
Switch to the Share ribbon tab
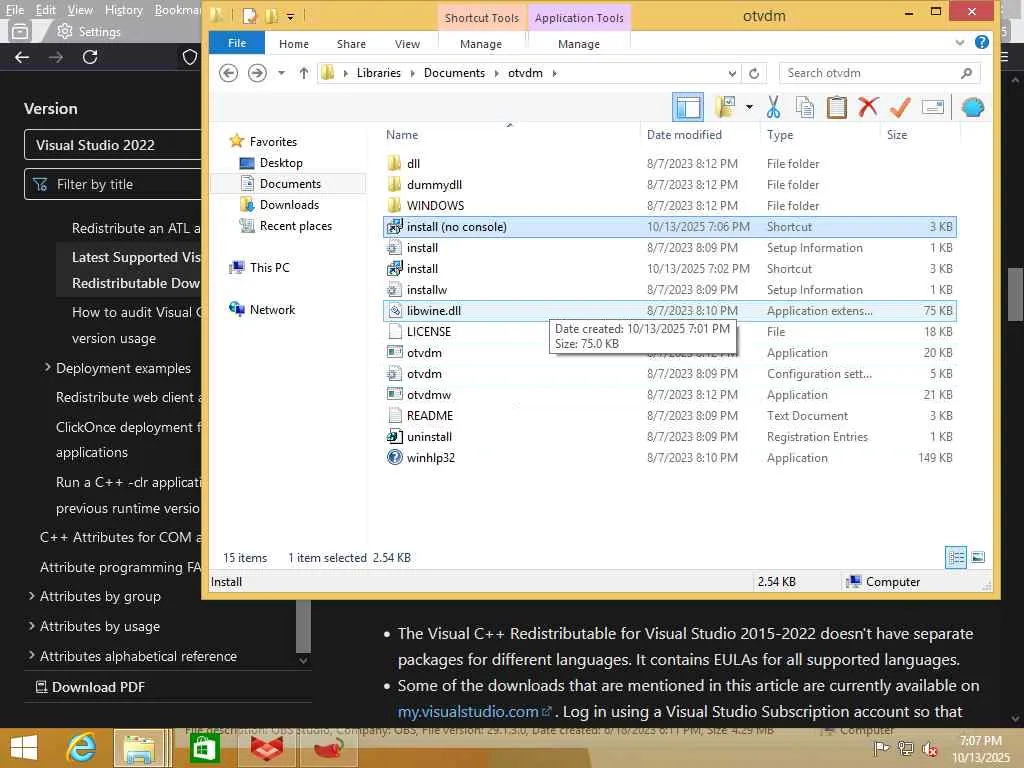point(351,44)
